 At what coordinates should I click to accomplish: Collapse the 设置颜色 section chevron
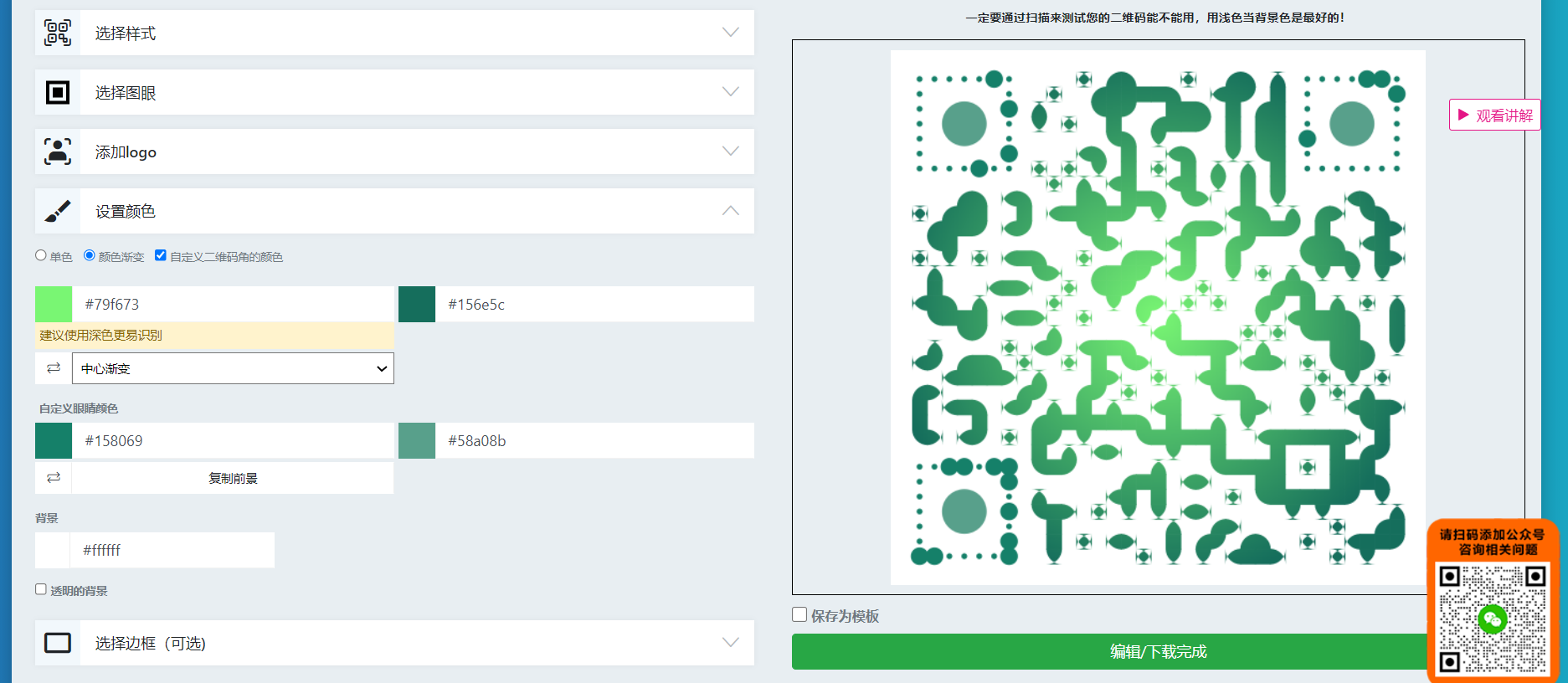(x=731, y=211)
